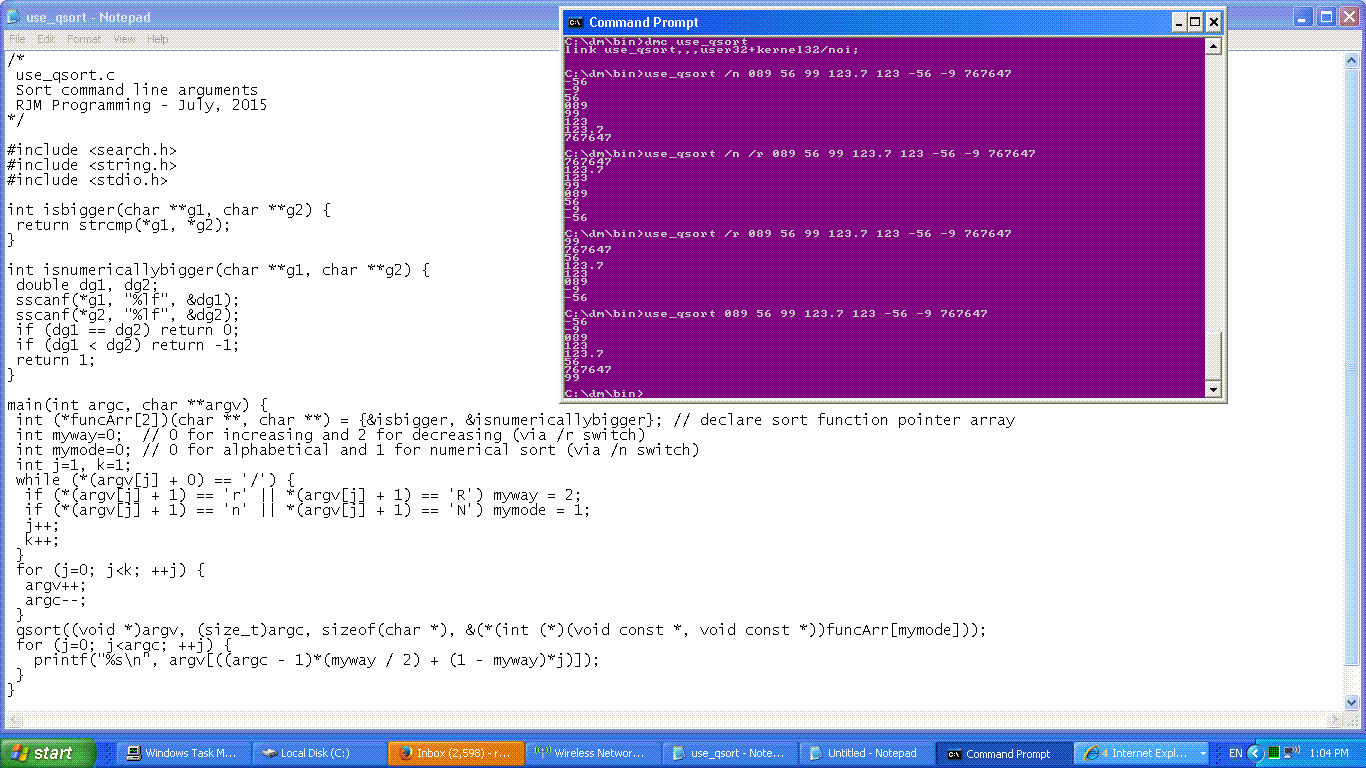Click the 'while (*(argv[j] + 0)' line
1366x768 pixels.
[x=155, y=480]
